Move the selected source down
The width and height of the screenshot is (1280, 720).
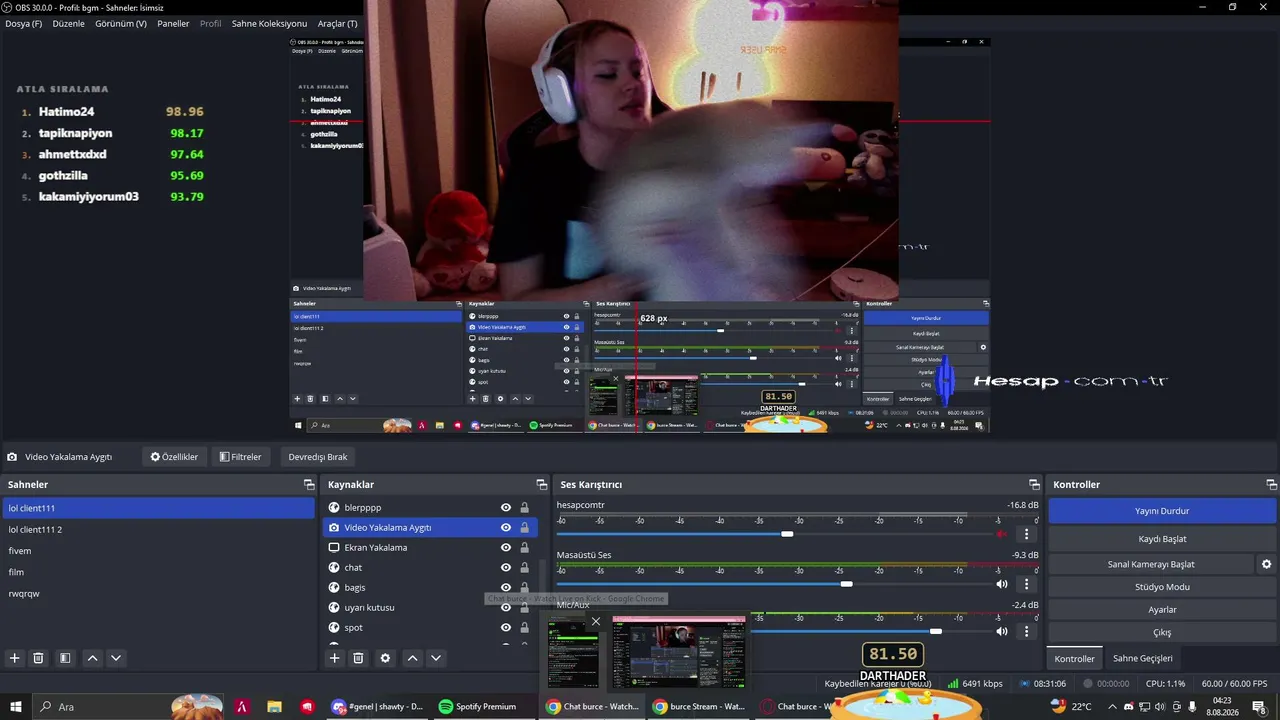[435, 658]
